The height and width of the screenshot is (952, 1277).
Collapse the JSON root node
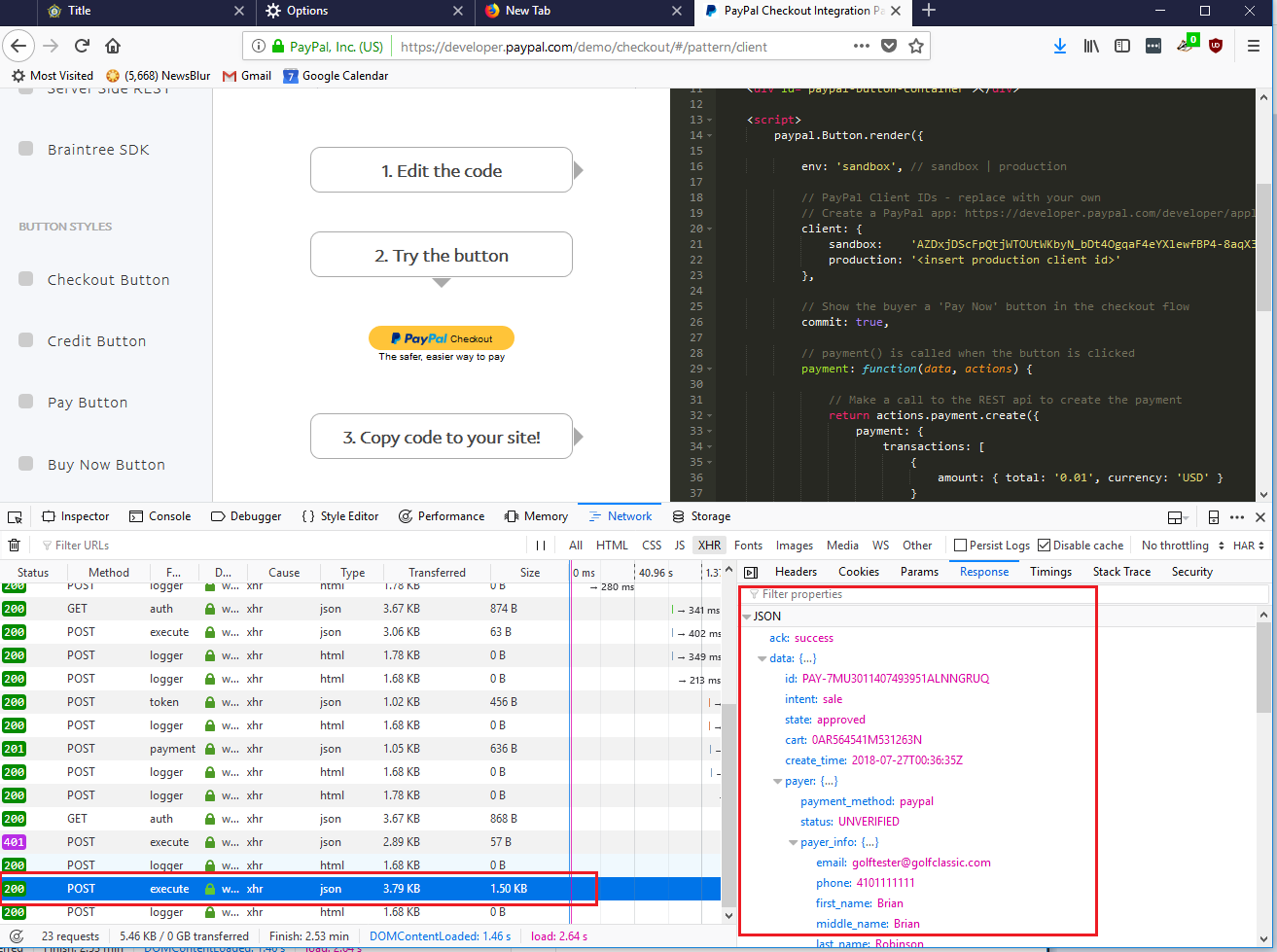click(x=746, y=617)
